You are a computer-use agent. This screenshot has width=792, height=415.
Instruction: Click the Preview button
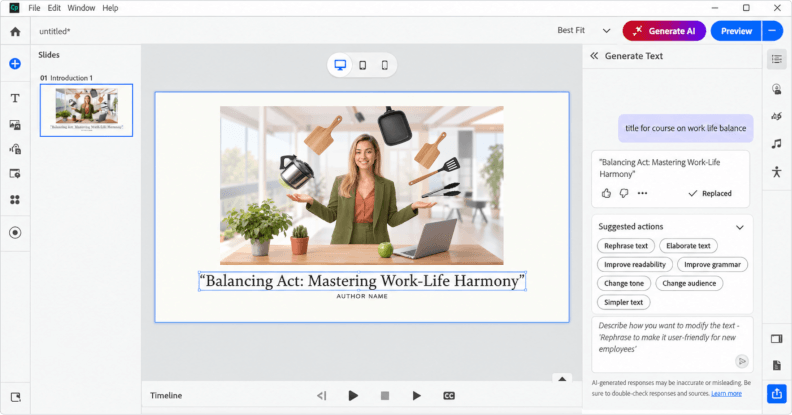pyautogui.click(x=736, y=31)
